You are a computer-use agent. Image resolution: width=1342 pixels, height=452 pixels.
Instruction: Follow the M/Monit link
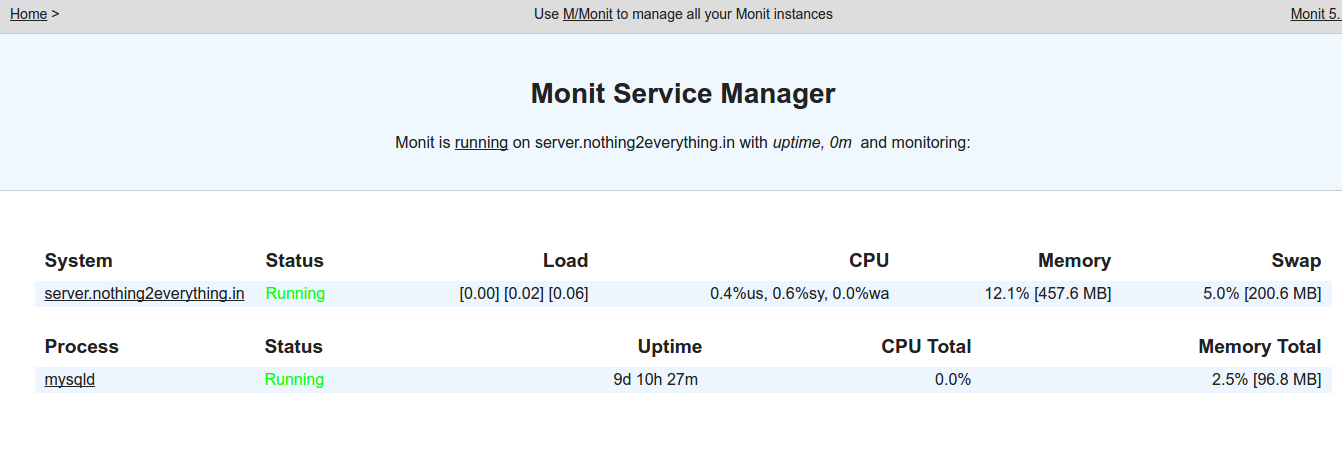tap(588, 14)
